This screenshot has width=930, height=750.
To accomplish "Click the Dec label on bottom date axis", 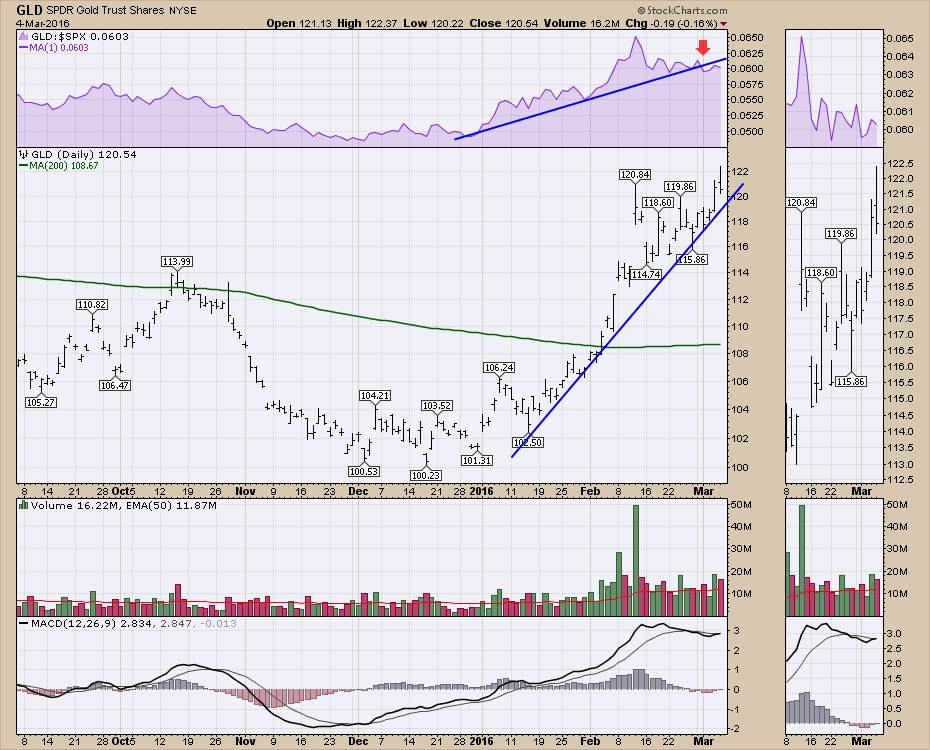I will click(358, 741).
